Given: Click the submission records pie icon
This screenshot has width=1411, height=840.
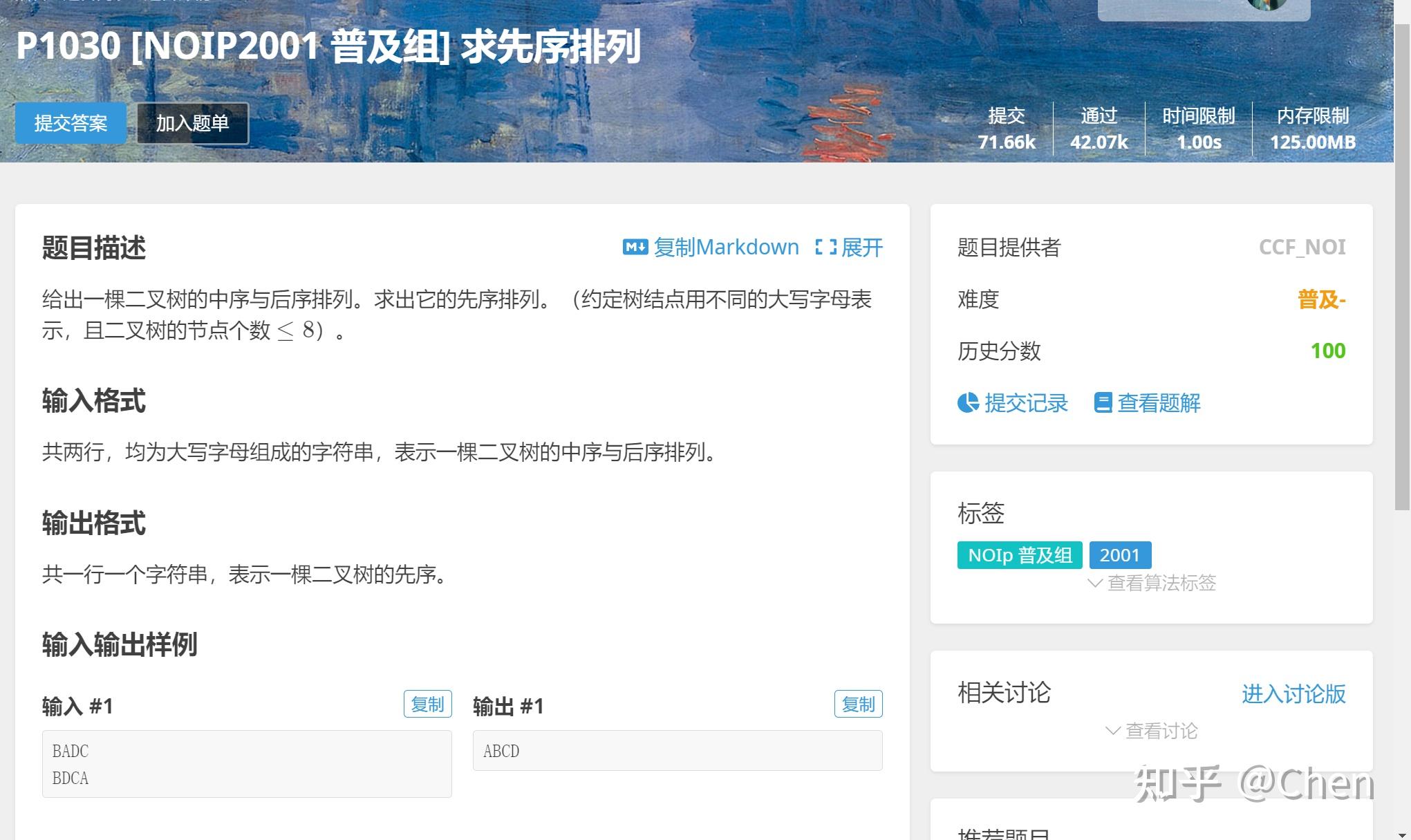Looking at the screenshot, I should point(968,402).
